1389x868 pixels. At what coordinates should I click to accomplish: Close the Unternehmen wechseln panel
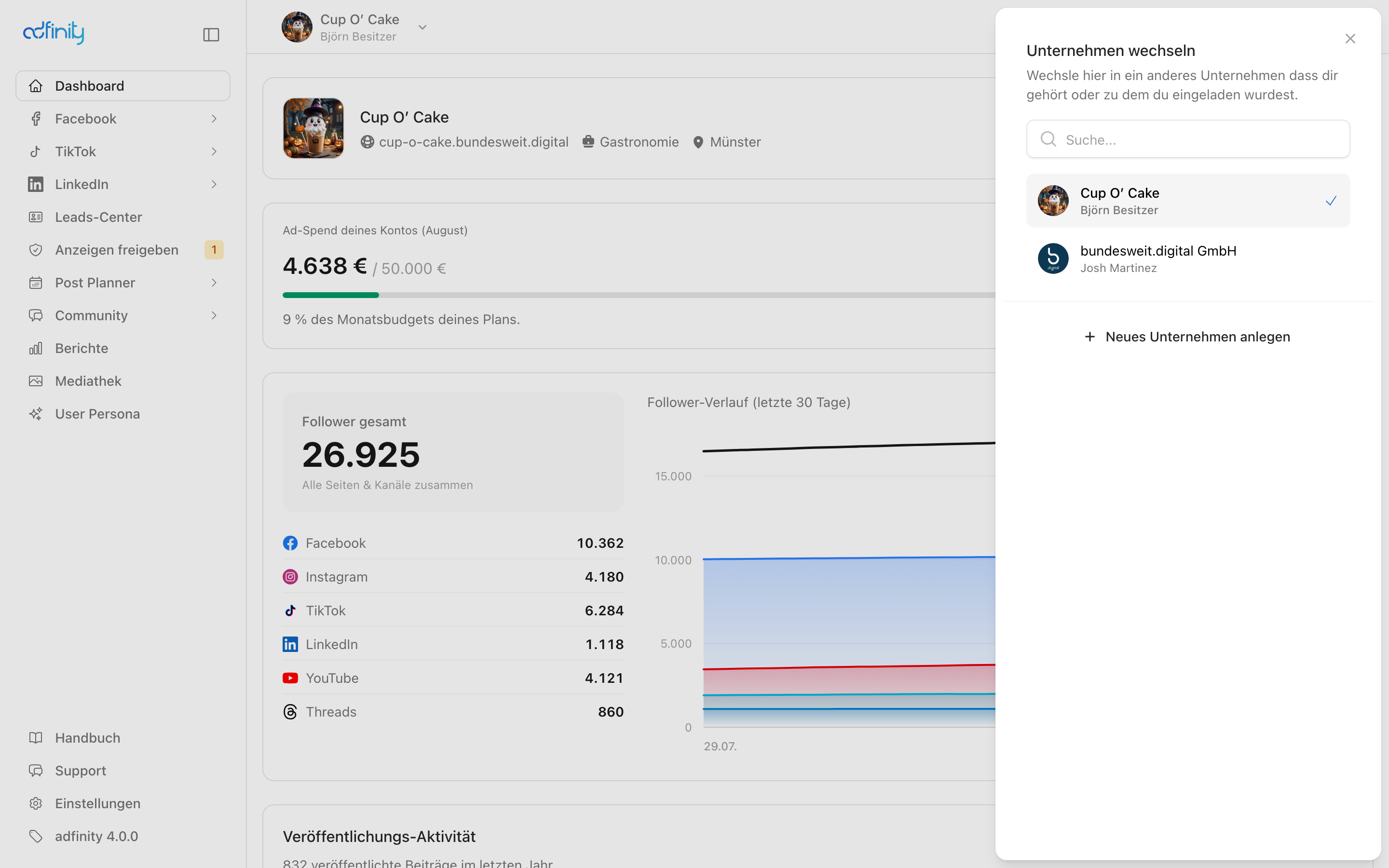[1350, 39]
